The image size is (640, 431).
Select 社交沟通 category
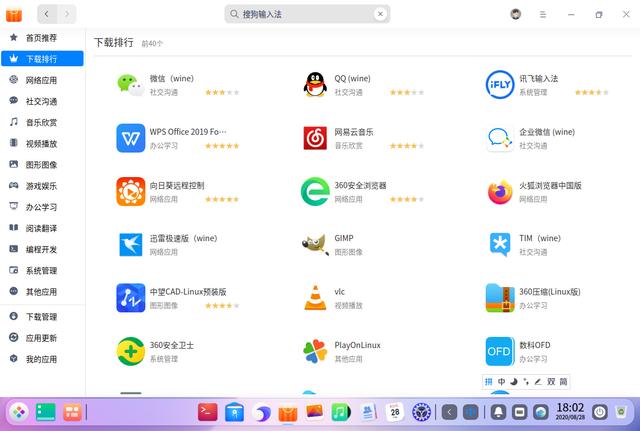pos(42,101)
